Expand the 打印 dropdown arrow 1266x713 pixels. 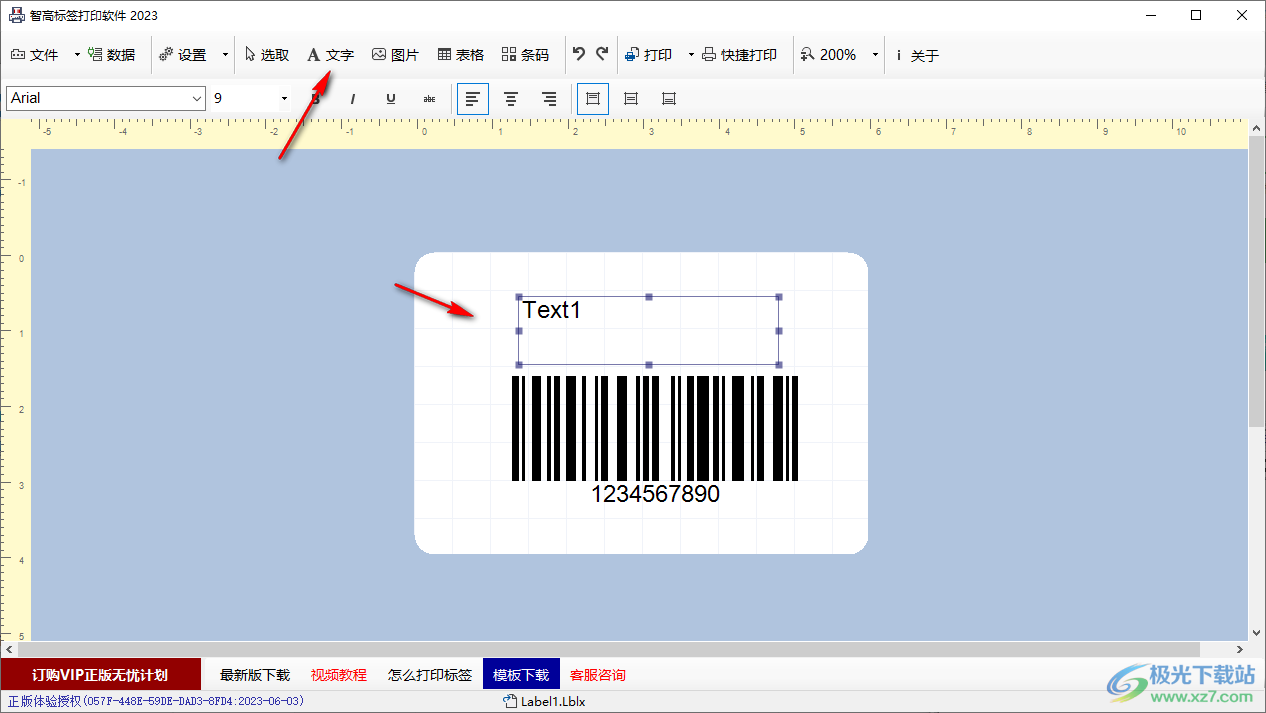click(x=691, y=55)
